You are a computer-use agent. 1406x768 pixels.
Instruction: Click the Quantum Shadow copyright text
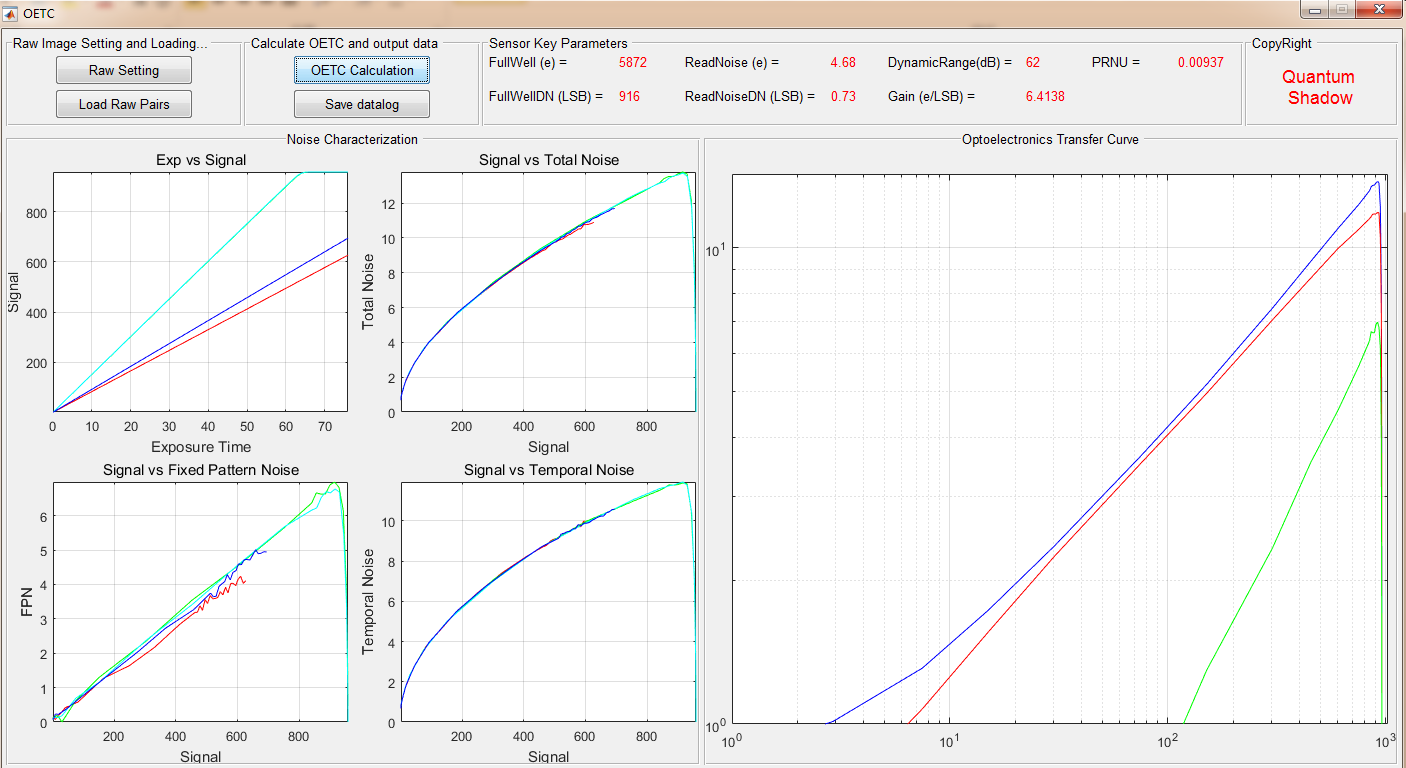point(1319,87)
